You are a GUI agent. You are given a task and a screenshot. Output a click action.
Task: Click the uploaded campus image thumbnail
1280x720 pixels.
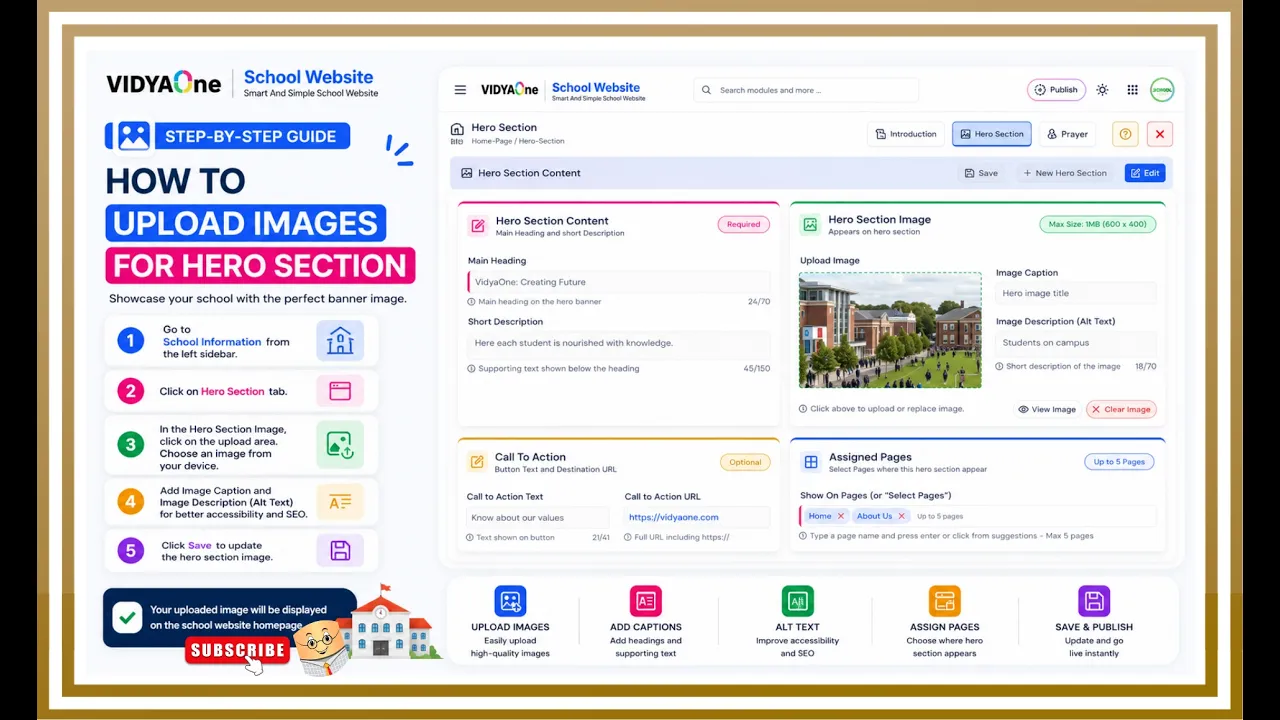pyautogui.click(x=890, y=330)
